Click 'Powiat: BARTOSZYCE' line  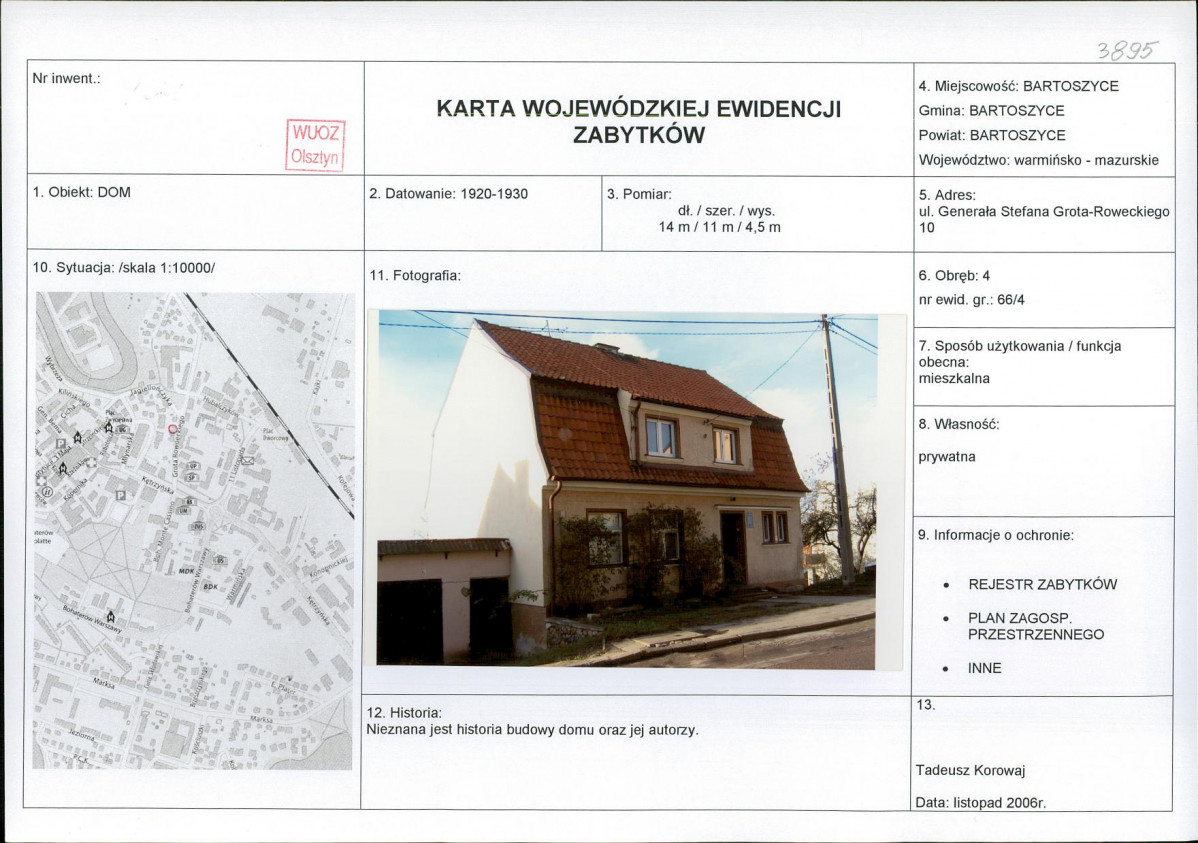click(992, 135)
